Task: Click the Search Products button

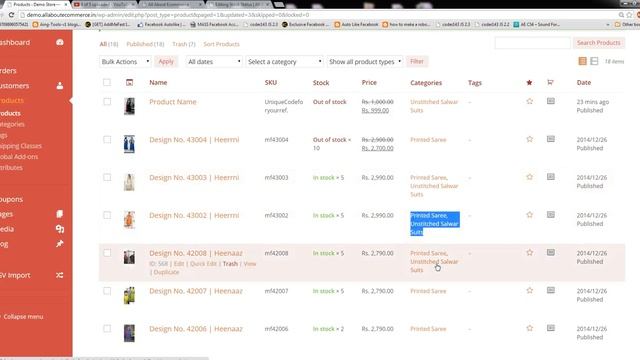Action: pyautogui.click(x=598, y=42)
